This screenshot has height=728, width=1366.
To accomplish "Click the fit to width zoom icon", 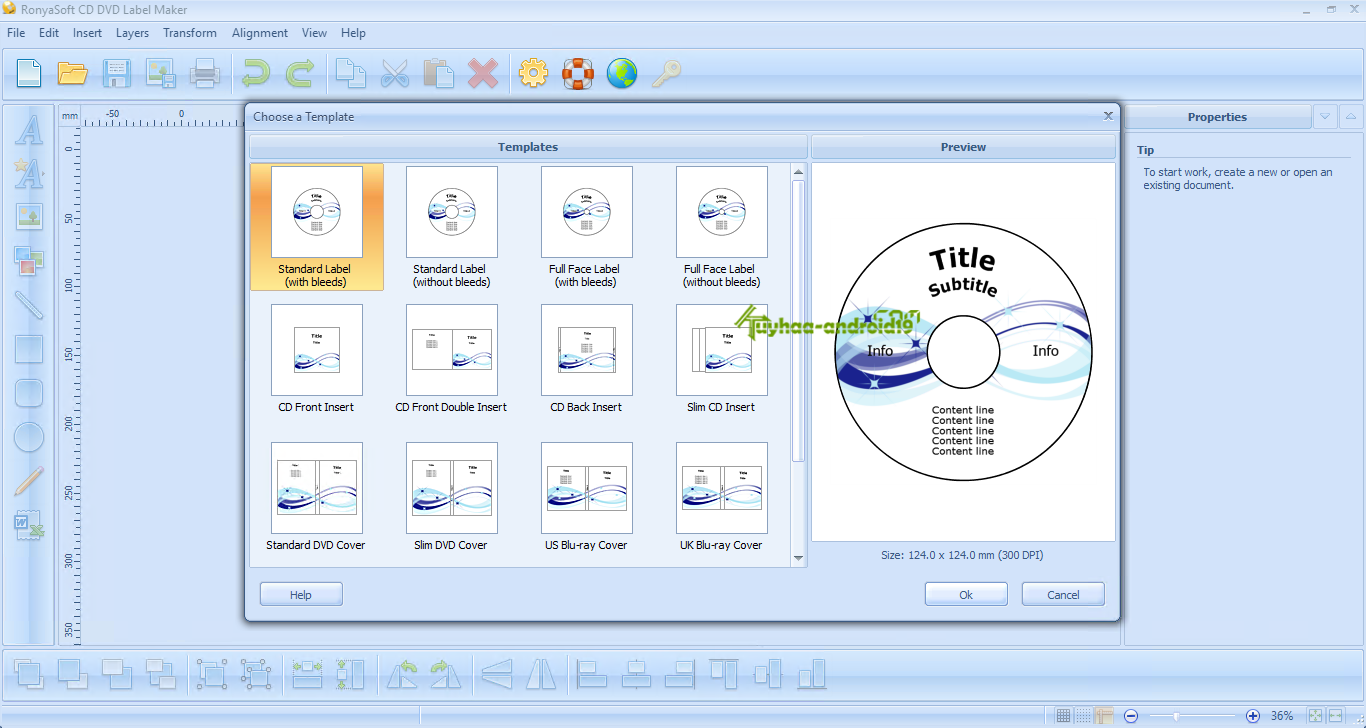I will click(1336, 716).
